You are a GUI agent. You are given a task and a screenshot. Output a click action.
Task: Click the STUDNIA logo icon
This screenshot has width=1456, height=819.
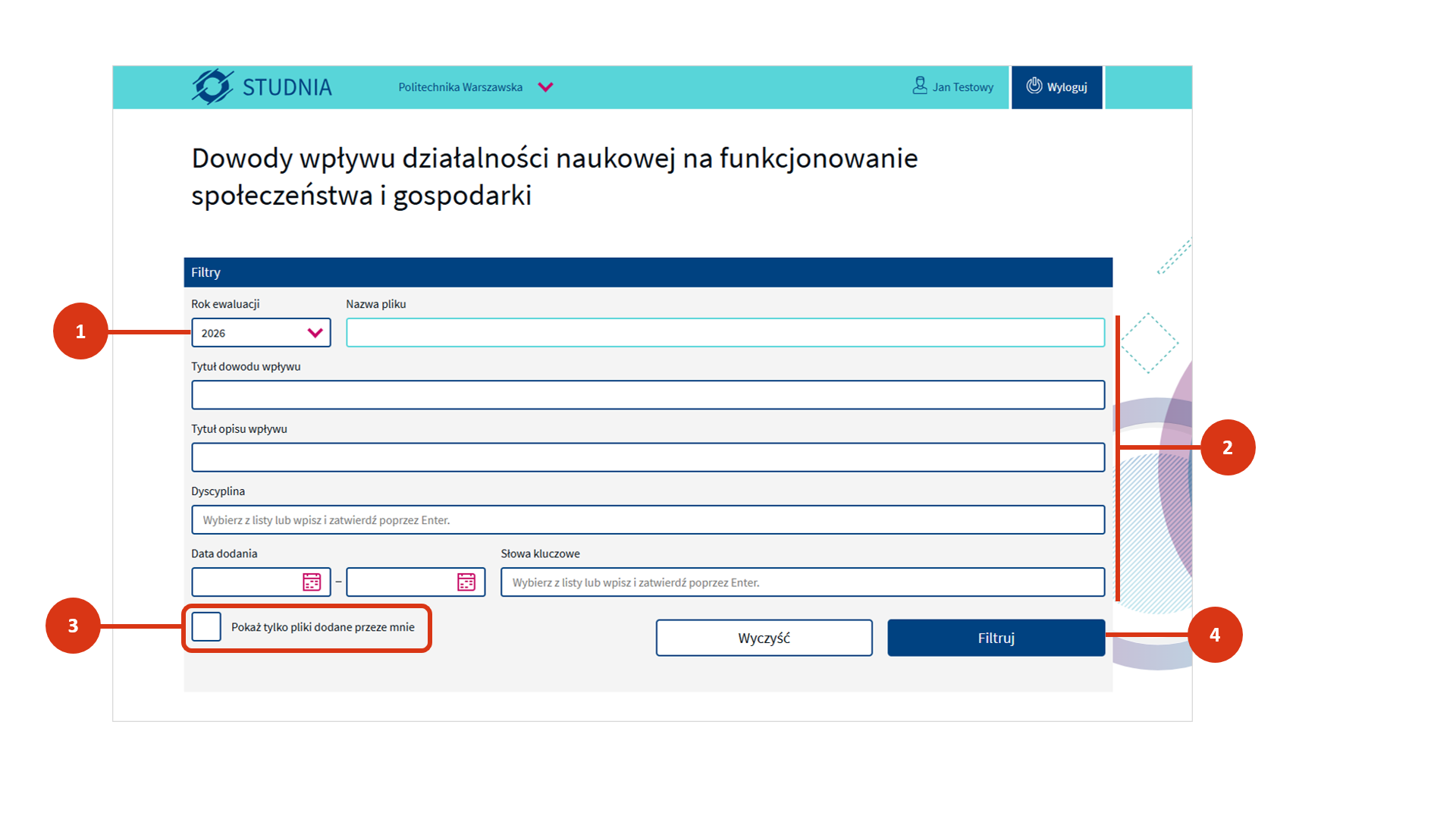212,86
